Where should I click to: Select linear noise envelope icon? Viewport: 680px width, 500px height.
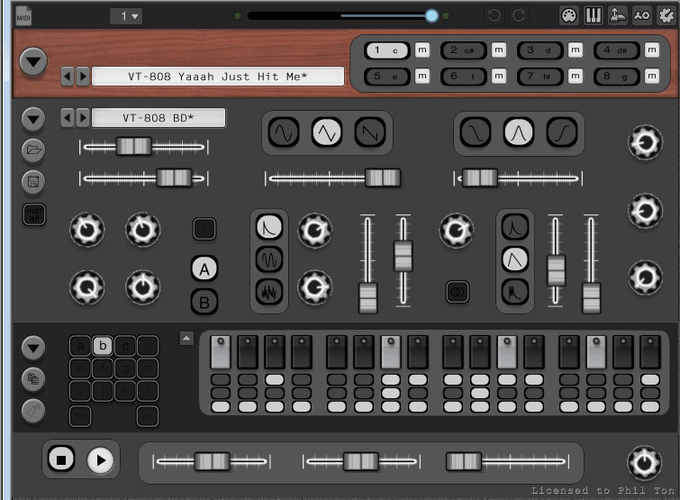point(515,260)
